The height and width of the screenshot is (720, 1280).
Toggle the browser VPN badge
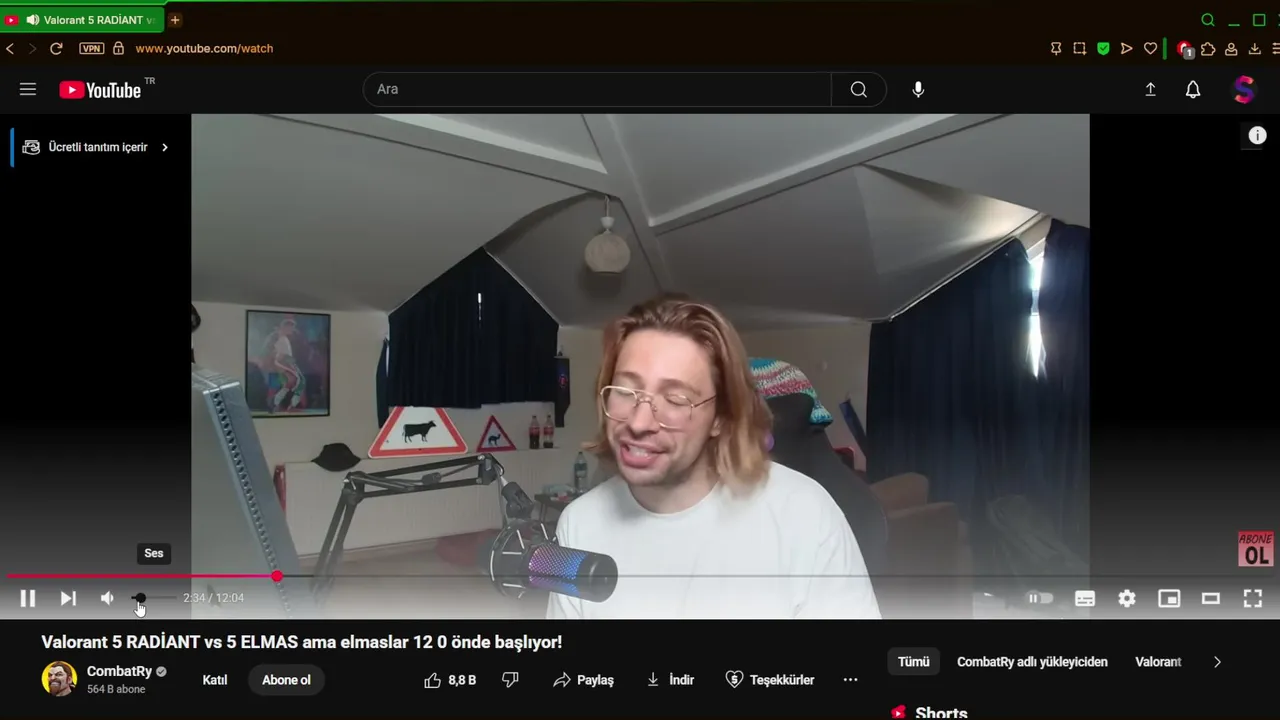[92, 48]
